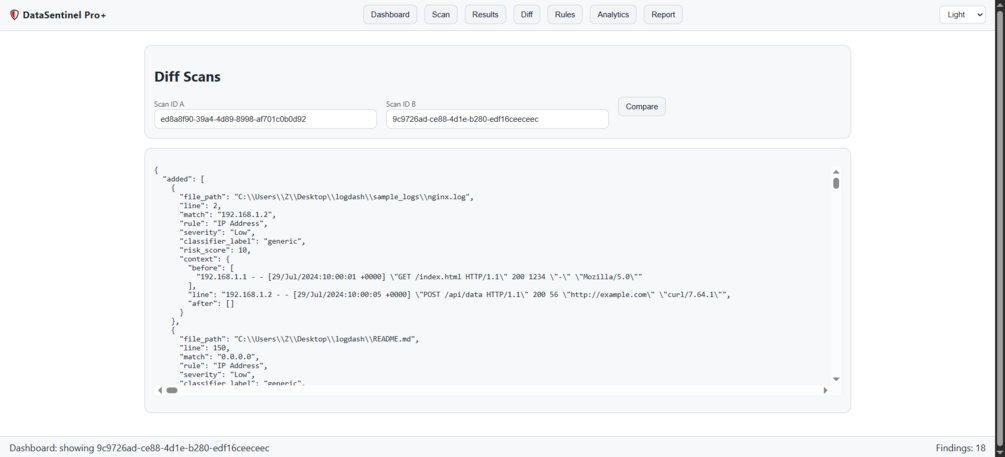
Task: Open the Report page
Action: pyautogui.click(x=663, y=15)
